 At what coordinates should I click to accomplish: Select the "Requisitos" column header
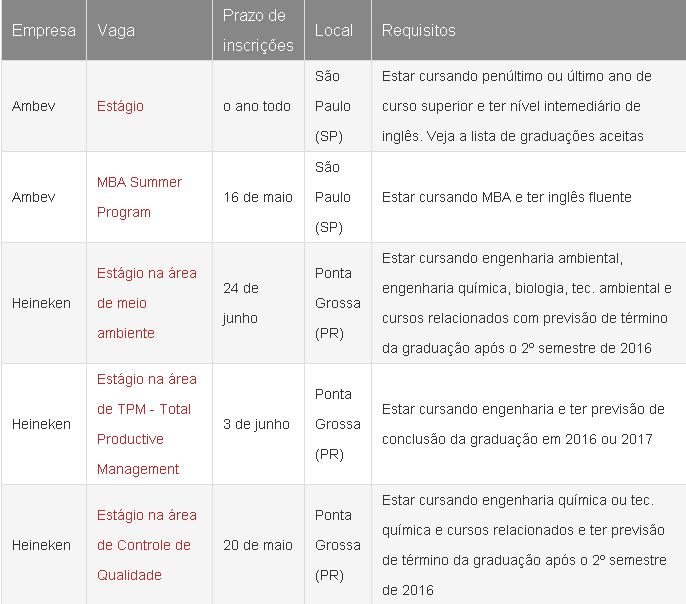[419, 30]
